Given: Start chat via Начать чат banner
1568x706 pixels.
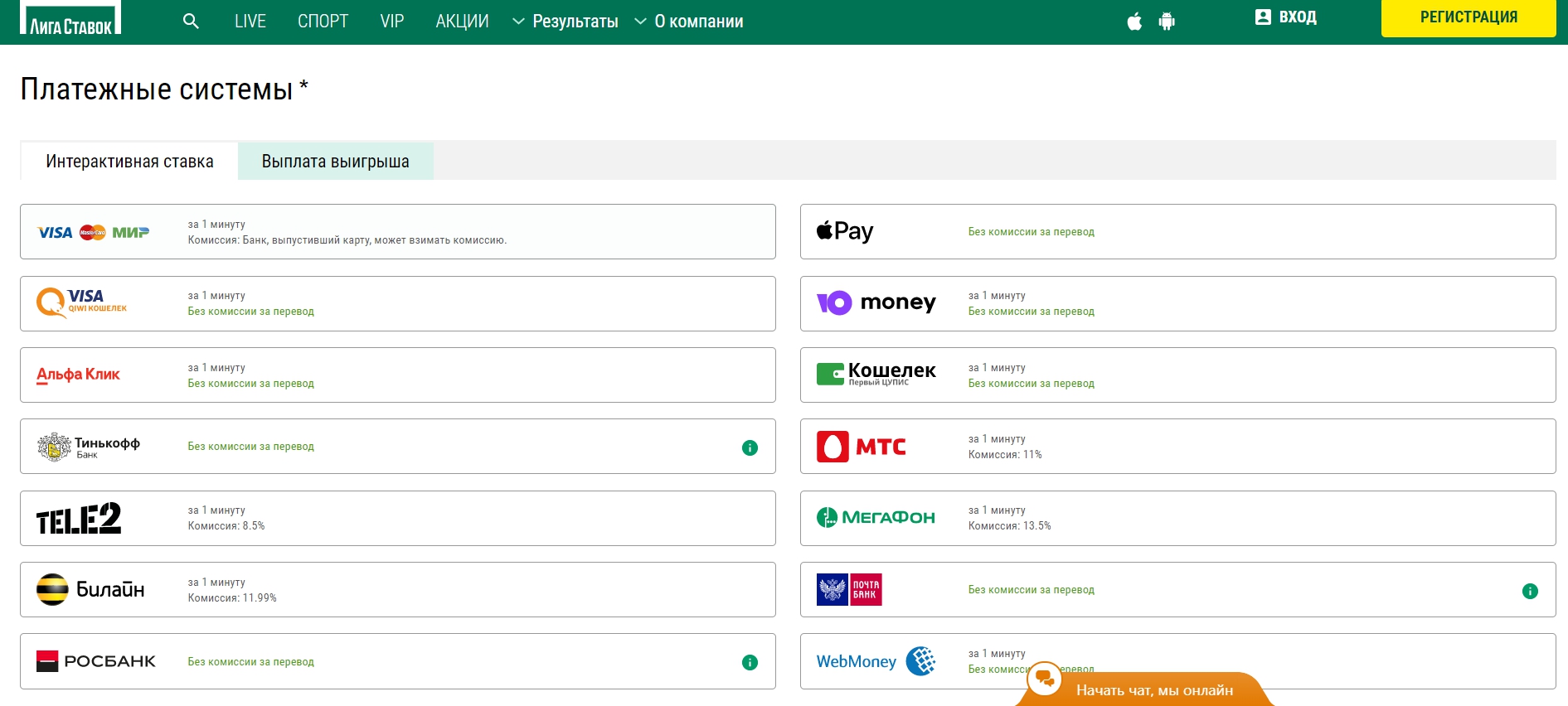Looking at the screenshot, I should [1154, 690].
